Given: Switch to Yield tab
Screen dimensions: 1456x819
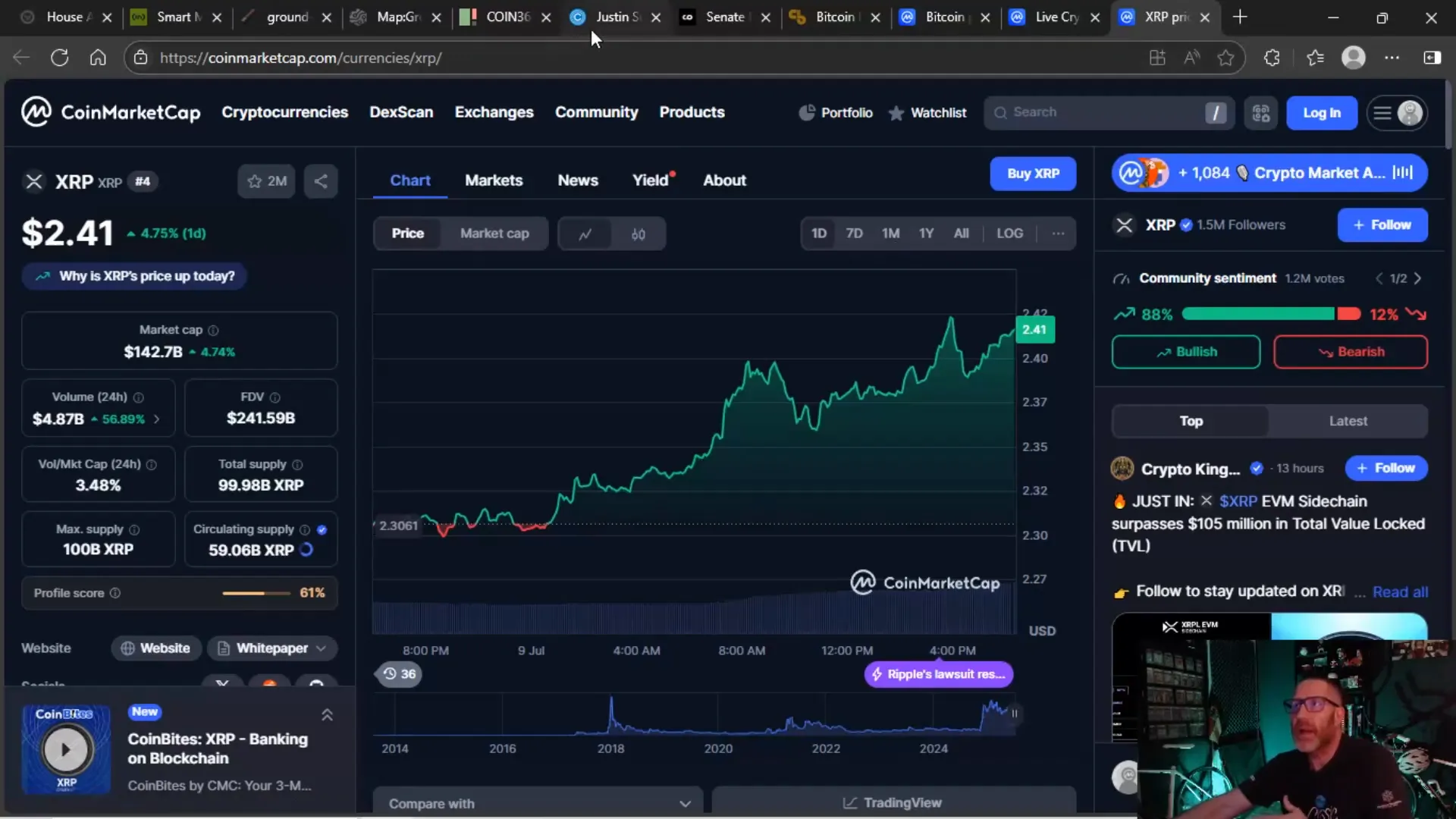Looking at the screenshot, I should (x=653, y=180).
